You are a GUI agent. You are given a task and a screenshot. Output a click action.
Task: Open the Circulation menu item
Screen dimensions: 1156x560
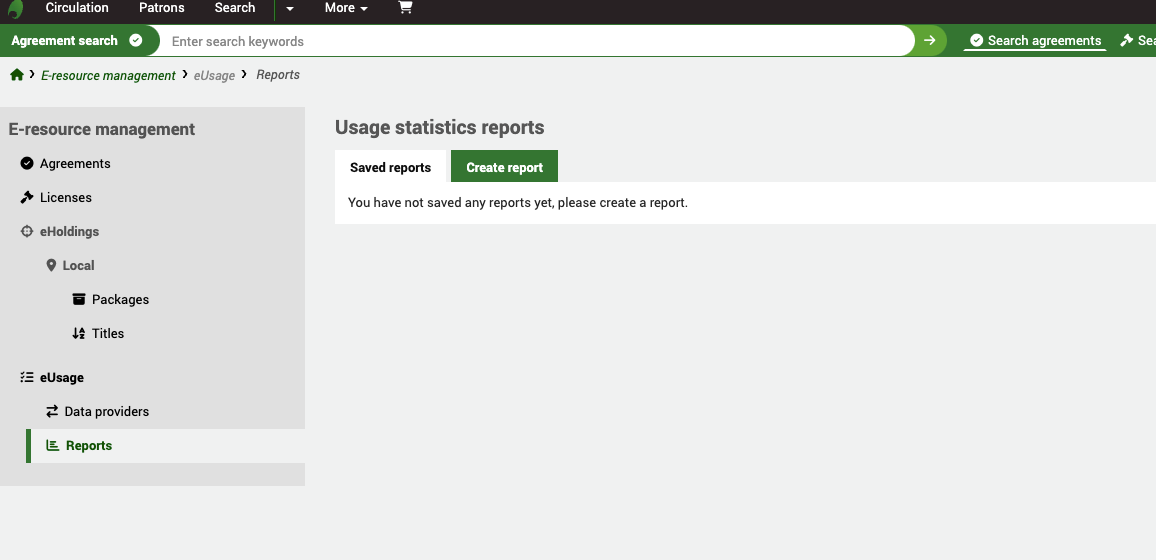[77, 8]
